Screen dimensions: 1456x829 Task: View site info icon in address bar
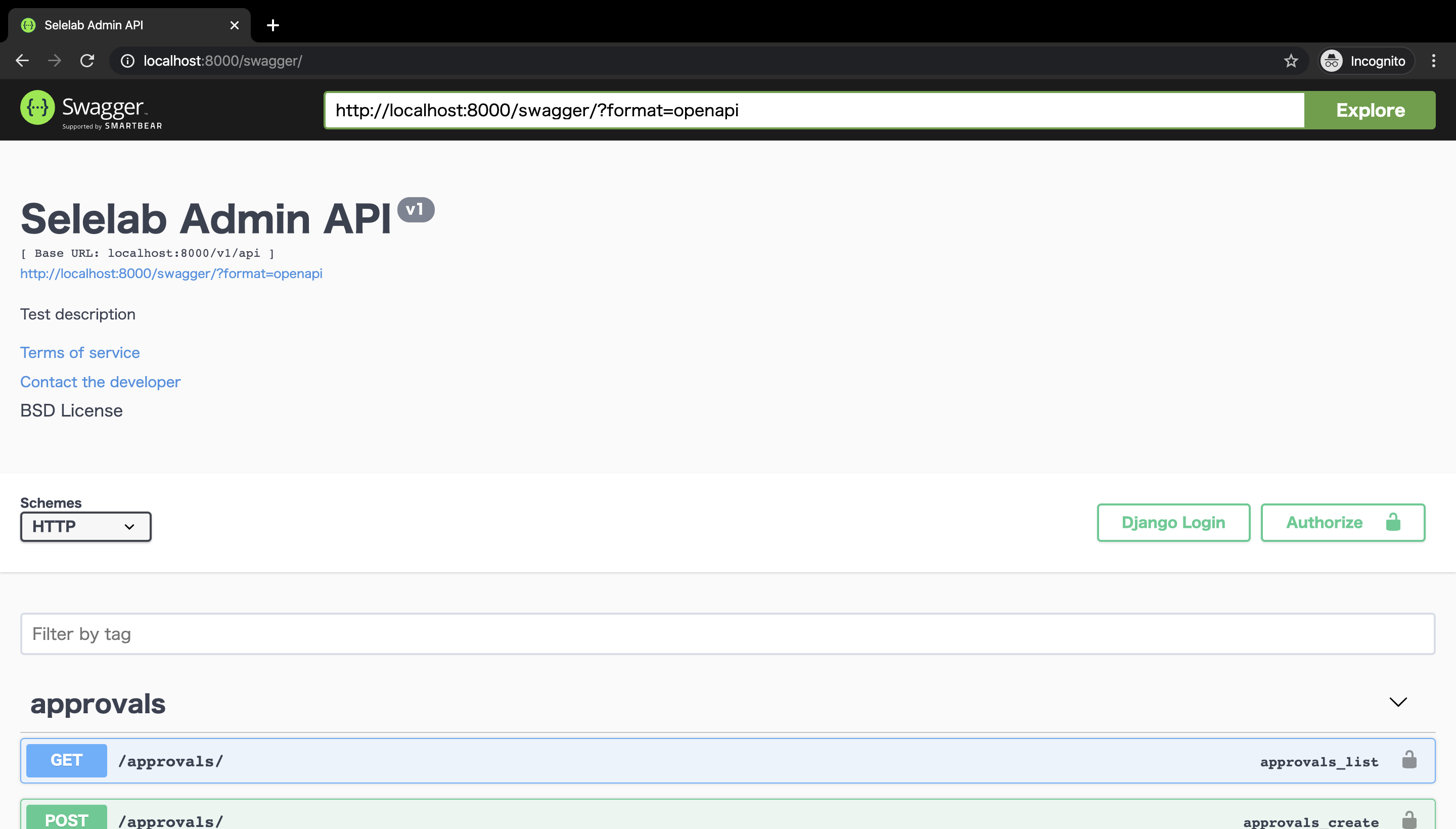tap(127, 61)
